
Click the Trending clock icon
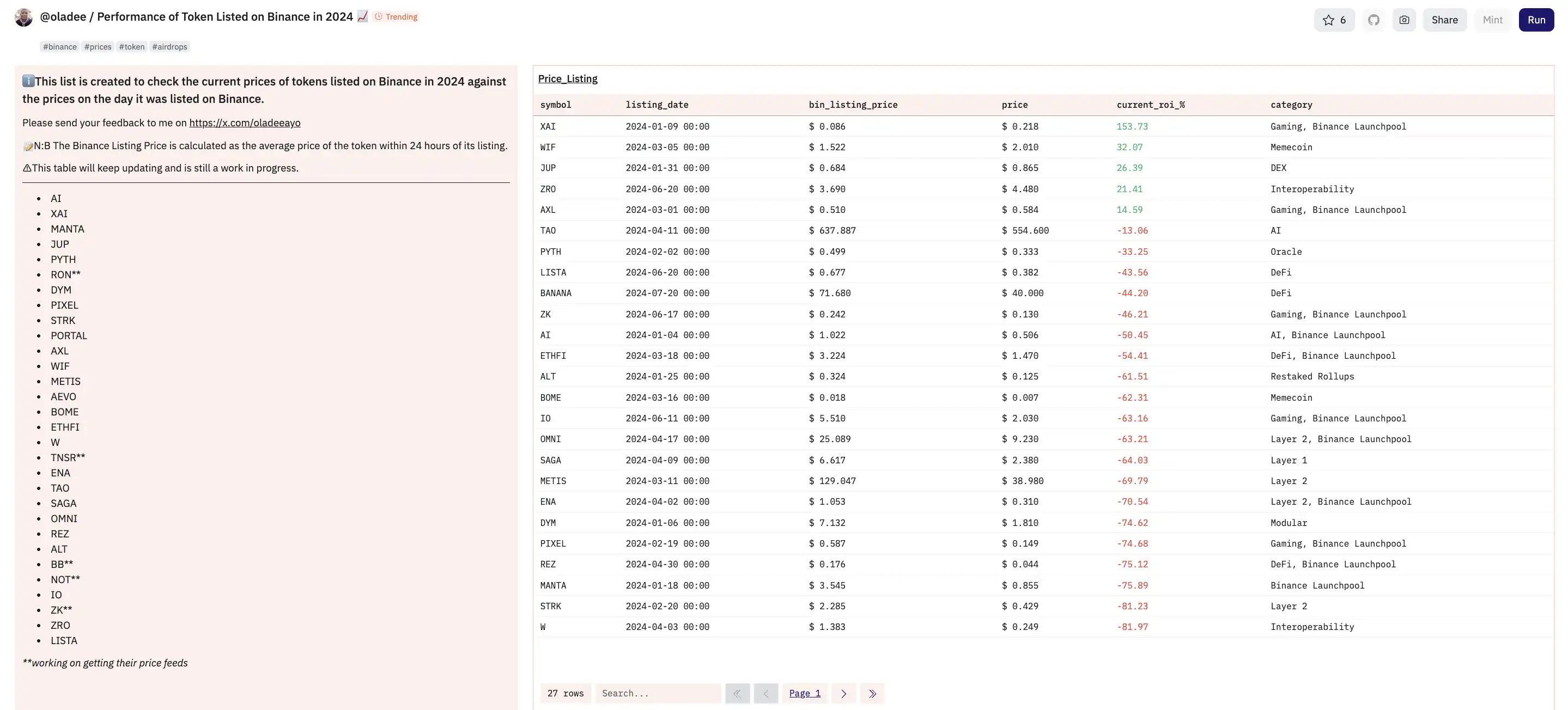pyautogui.click(x=379, y=17)
